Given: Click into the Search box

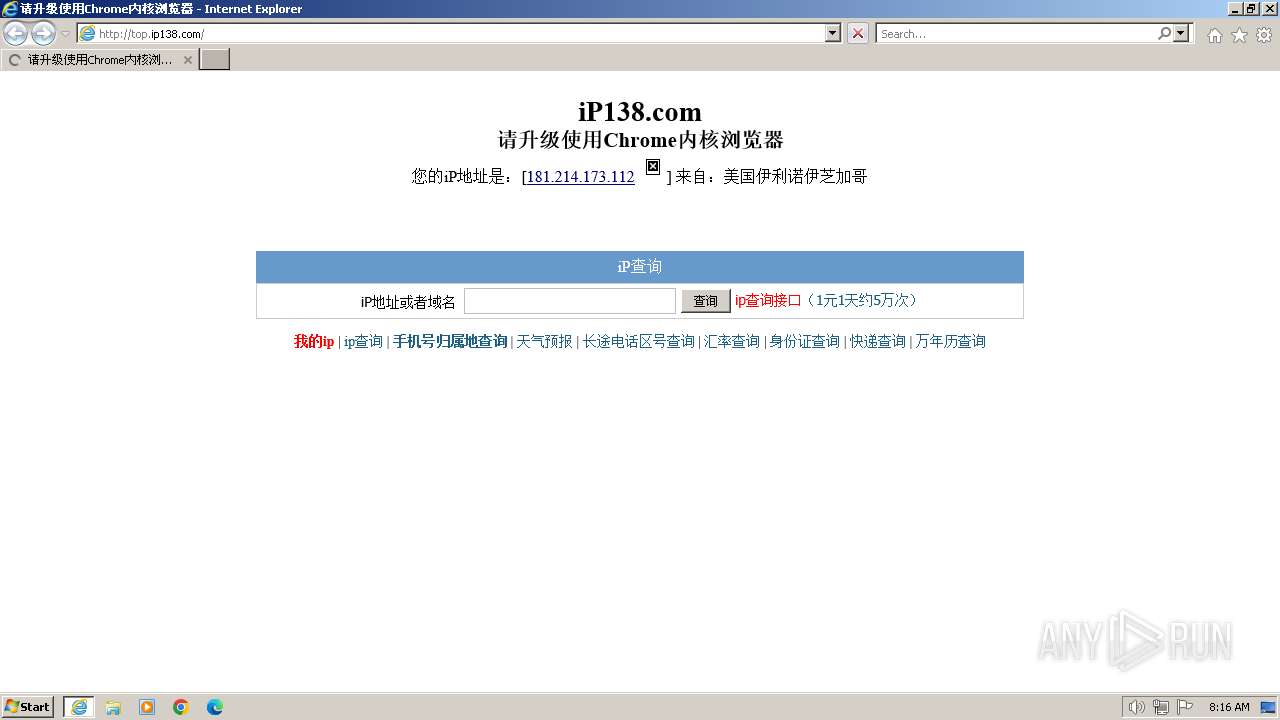Looking at the screenshot, I should pyautogui.click(x=1015, y=34).
